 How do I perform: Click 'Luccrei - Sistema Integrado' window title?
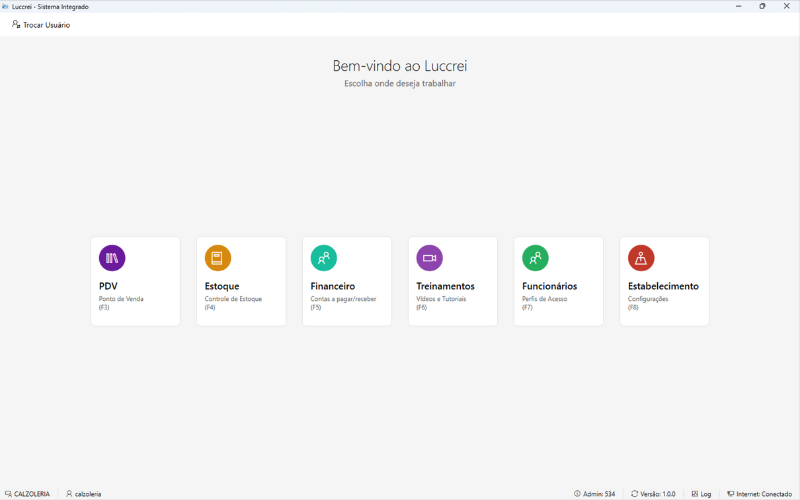point(50,7)
